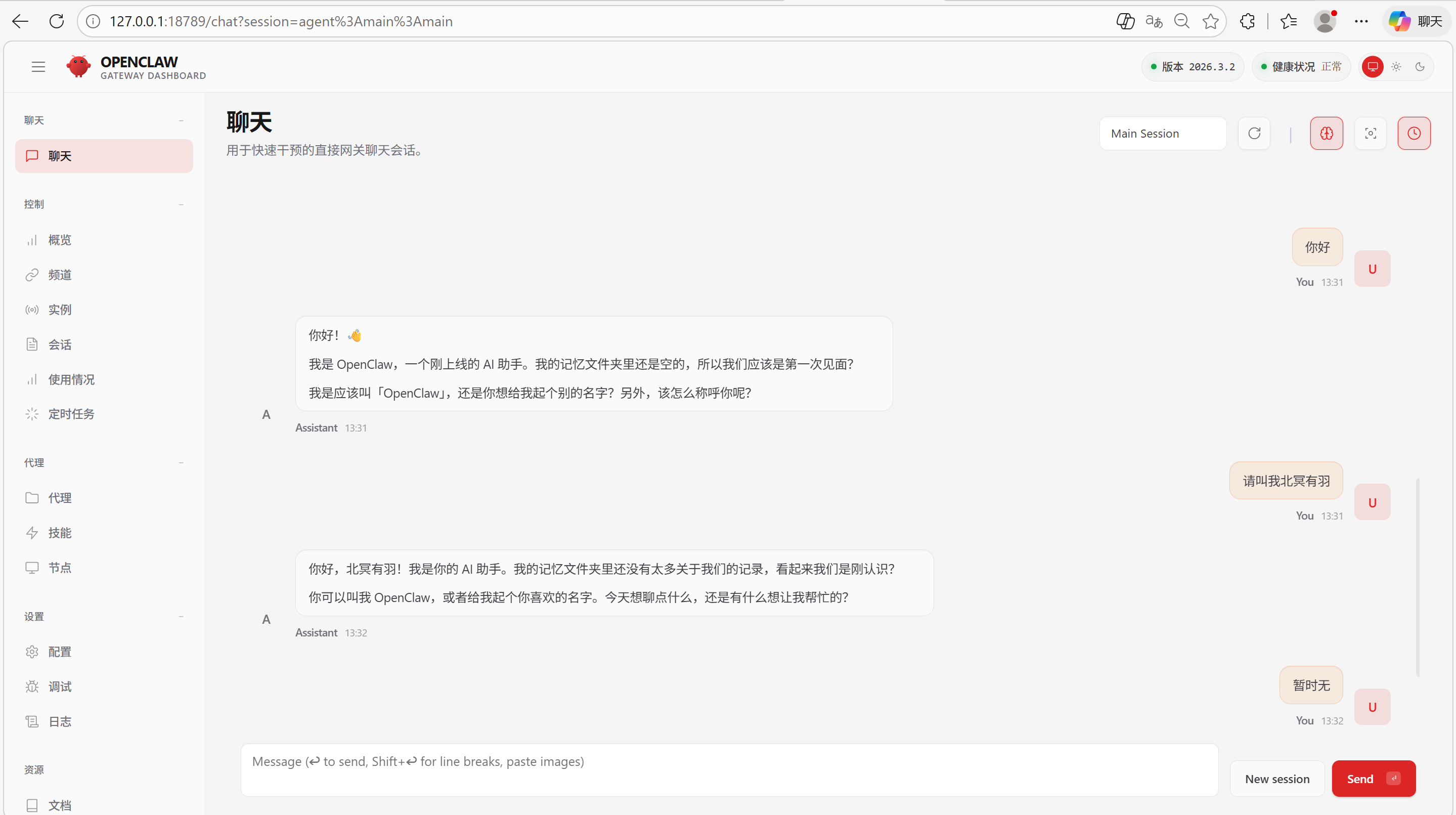
Task: Click the chat refresh icon button
Action: pyautogui.click(x=1254, y=134)
